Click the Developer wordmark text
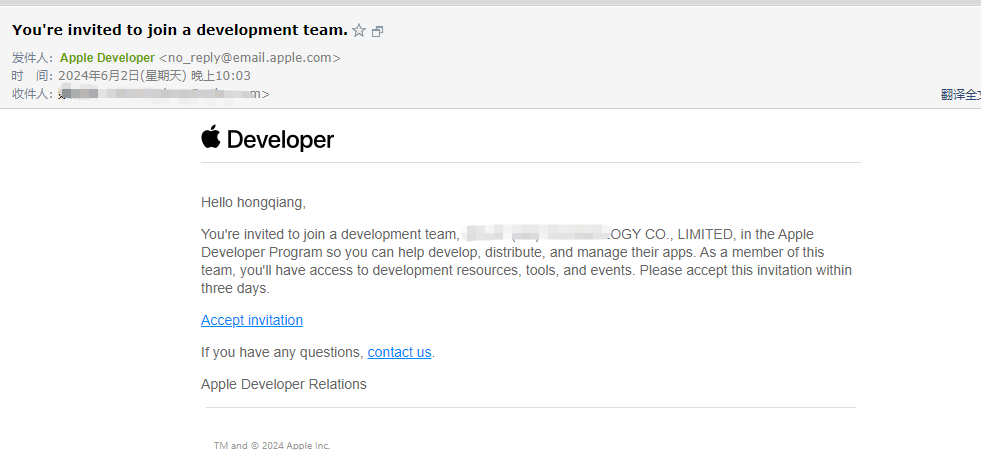Image resolution: width=981 pixels, height=450 pixels. pos(280,139)
